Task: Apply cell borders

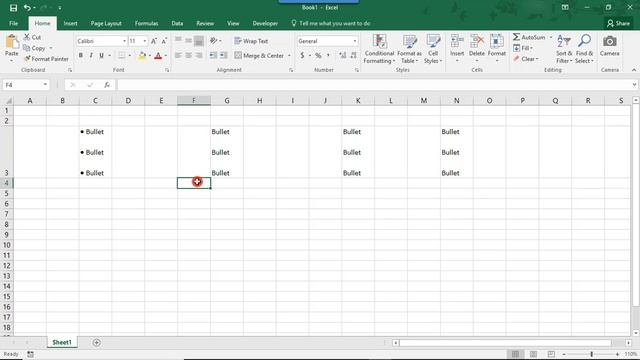Action: coord(122,56)
